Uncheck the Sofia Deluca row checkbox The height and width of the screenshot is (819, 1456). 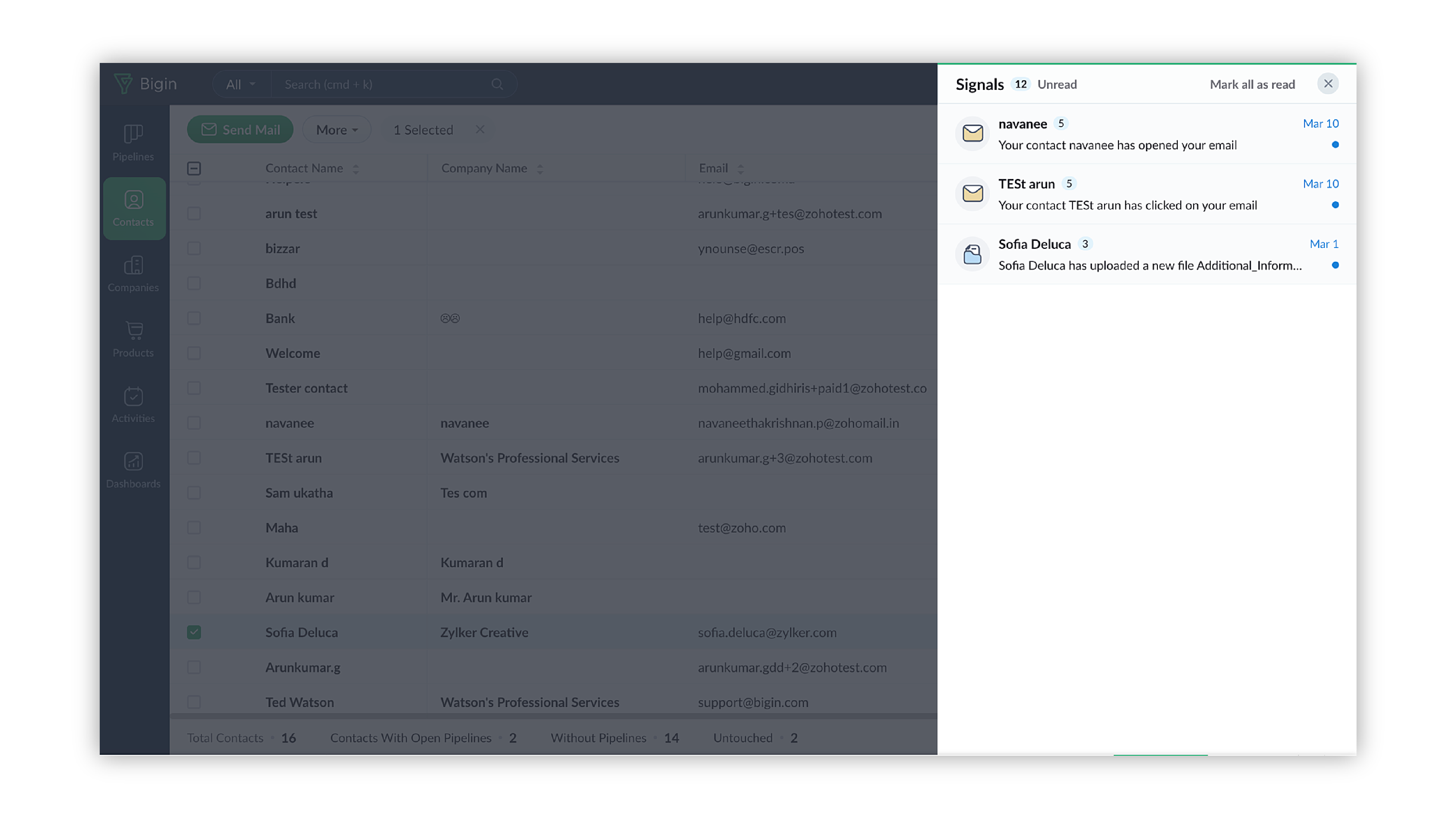point(194,632)
